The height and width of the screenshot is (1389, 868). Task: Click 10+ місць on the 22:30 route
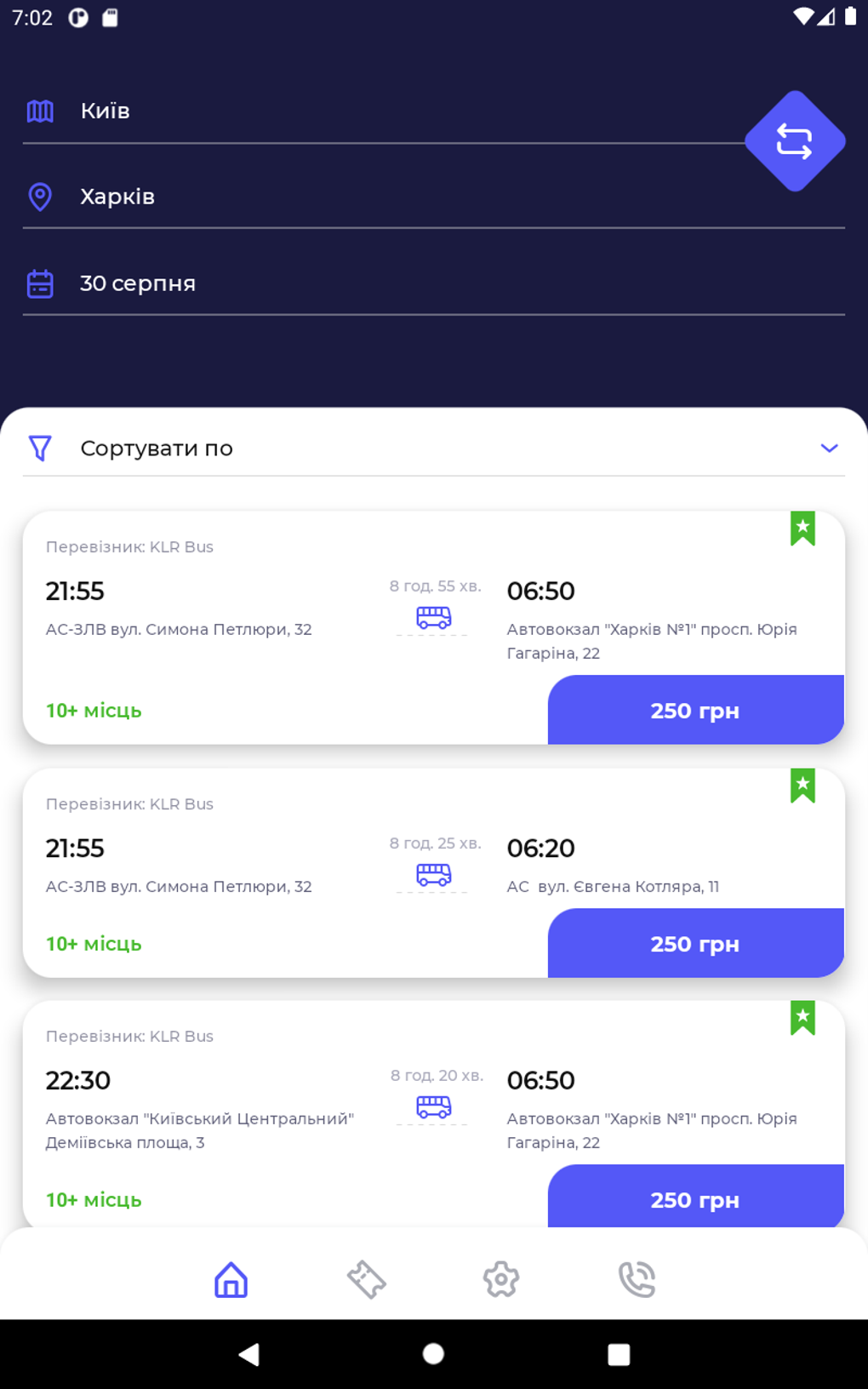pyautogui.click(x=94, y=1200)
